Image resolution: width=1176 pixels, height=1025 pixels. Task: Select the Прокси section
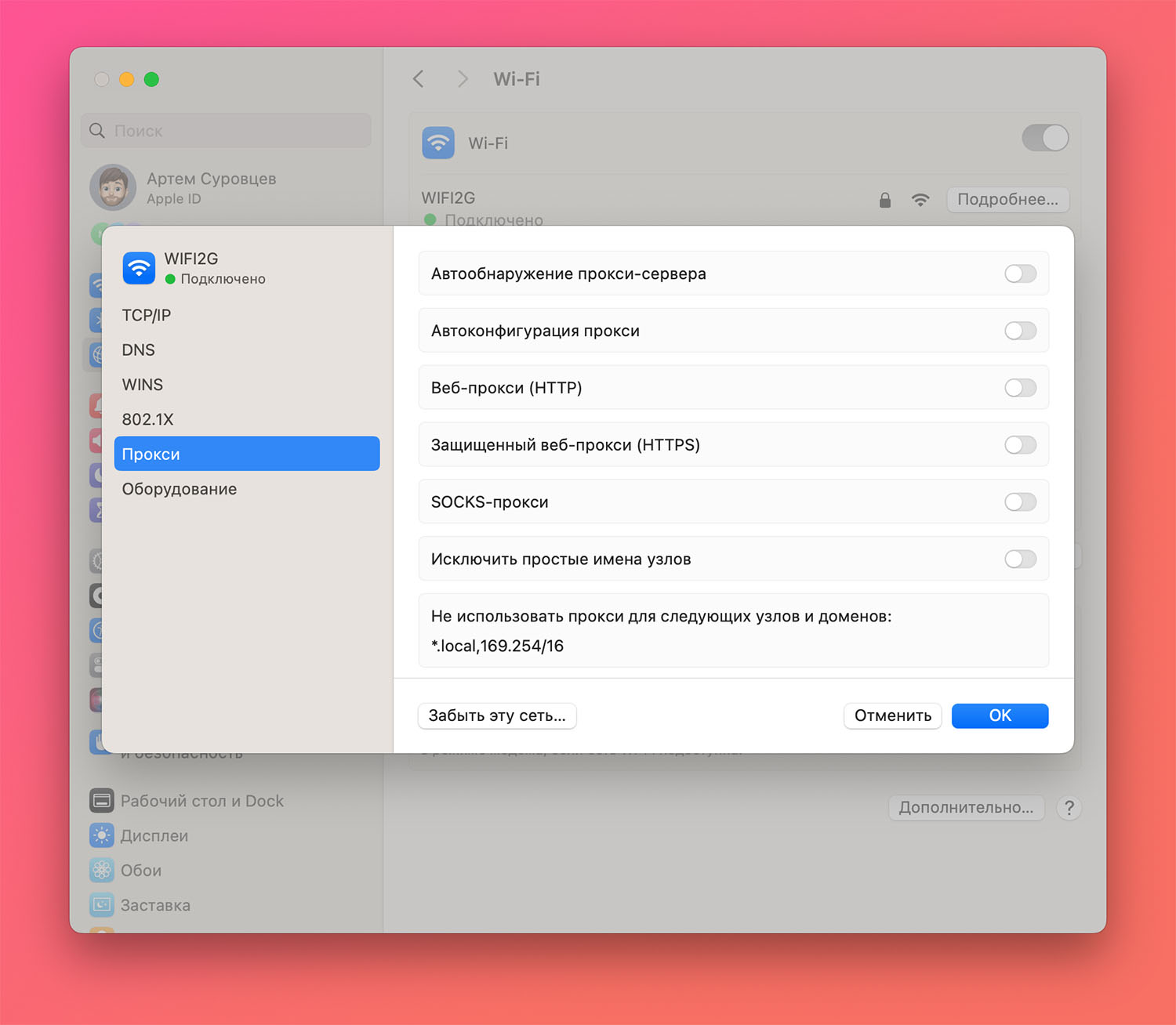247,454
